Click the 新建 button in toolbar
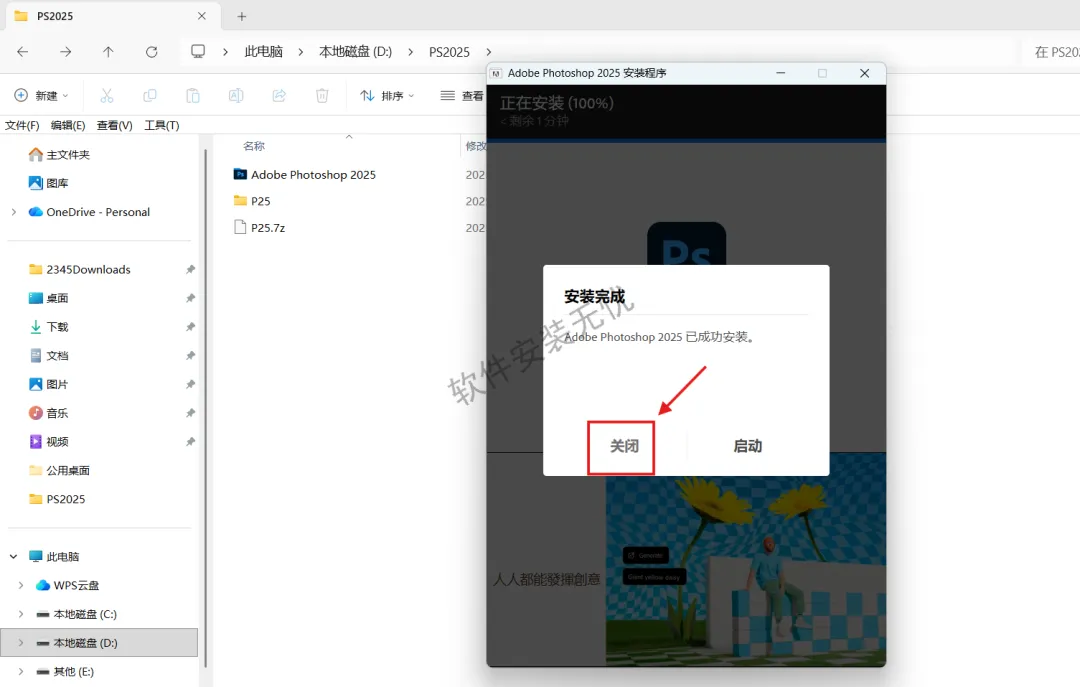Viewport: 1080px width, 687px height. coord(41,95)
